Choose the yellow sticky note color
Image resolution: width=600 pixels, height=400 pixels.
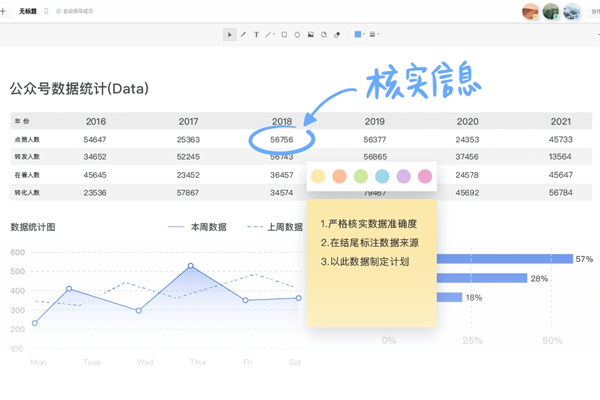pos(318,176)
